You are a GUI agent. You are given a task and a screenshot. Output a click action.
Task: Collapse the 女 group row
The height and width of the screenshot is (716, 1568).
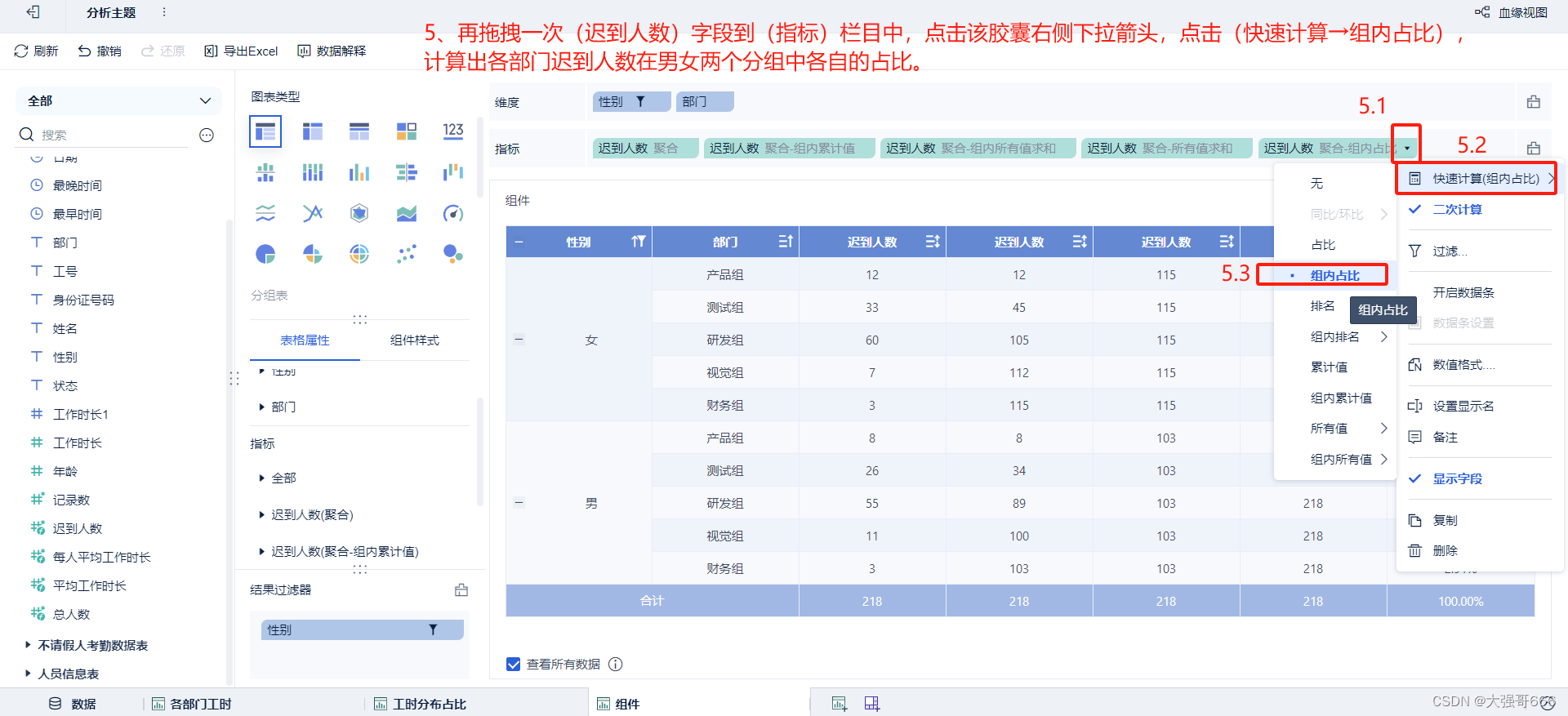519,340
